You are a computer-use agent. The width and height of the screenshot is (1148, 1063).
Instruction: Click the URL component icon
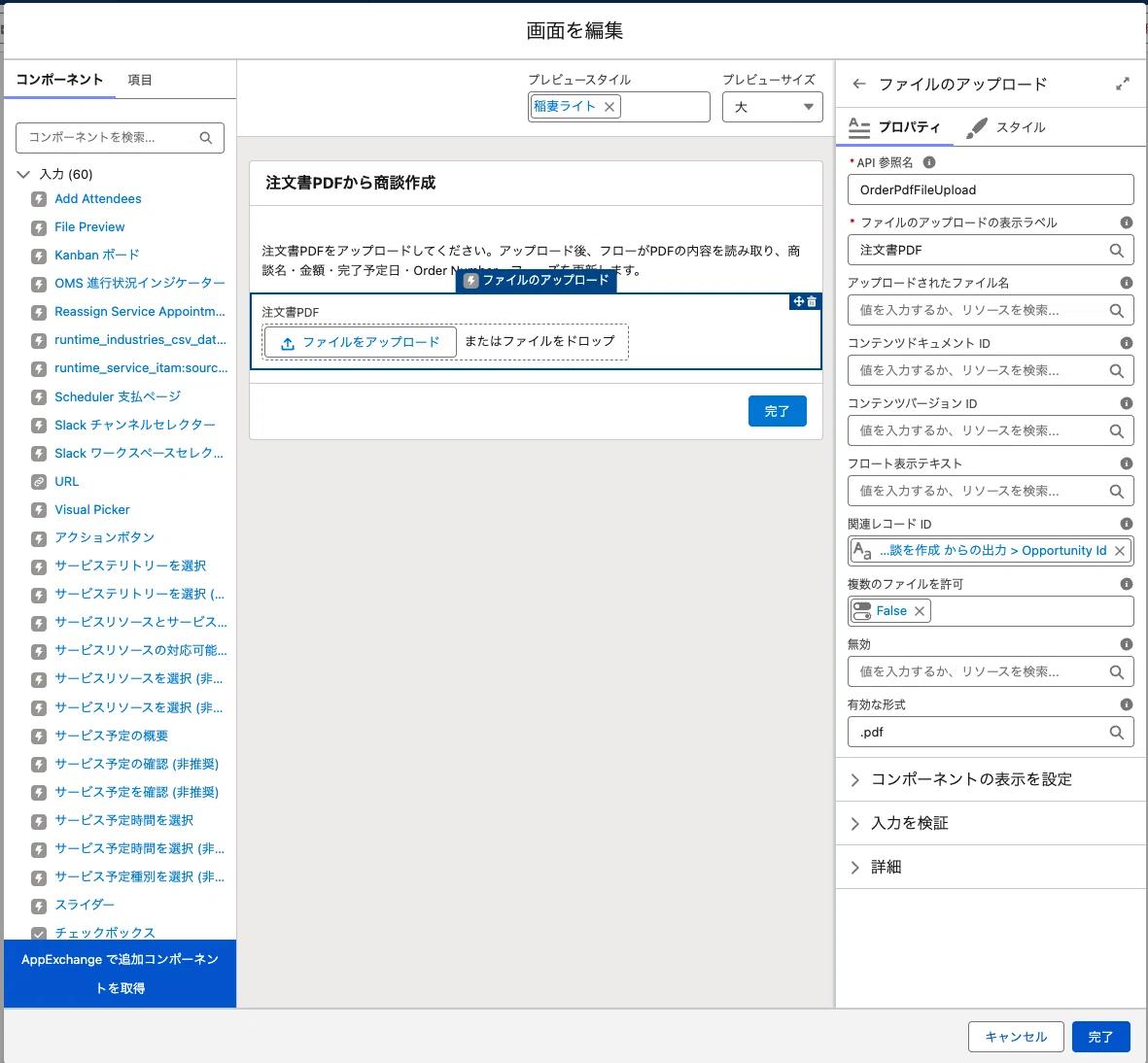[x=39, y=482]
